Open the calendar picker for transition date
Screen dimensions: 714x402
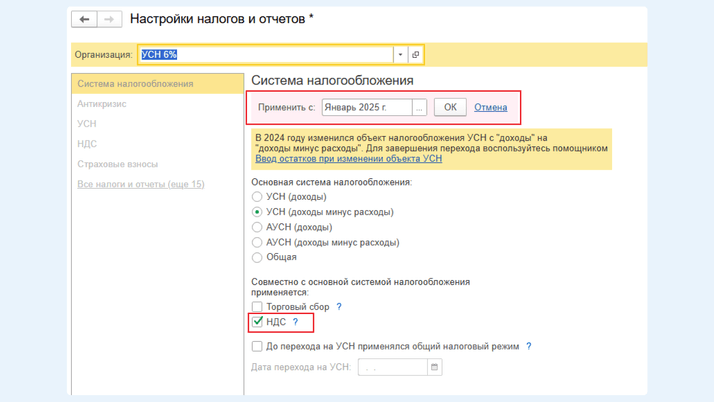[x=435, y=367]
